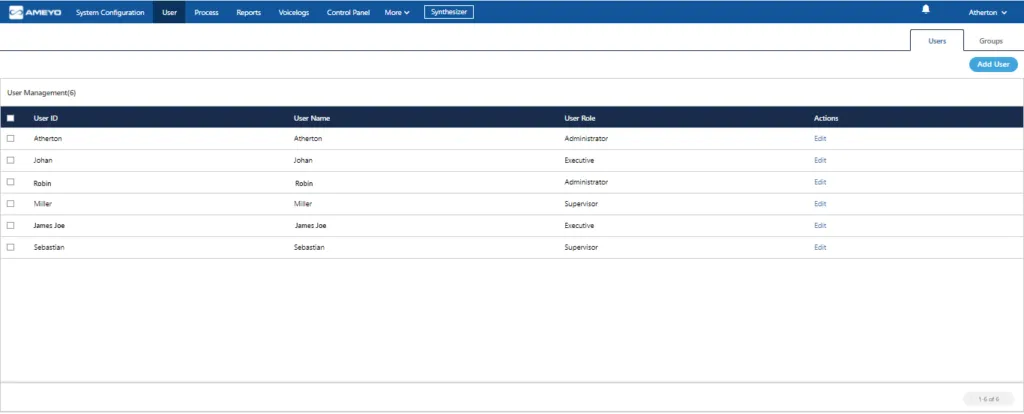Click Johan in the User Name column
1024x414 pixels.
tap(303, 160)
